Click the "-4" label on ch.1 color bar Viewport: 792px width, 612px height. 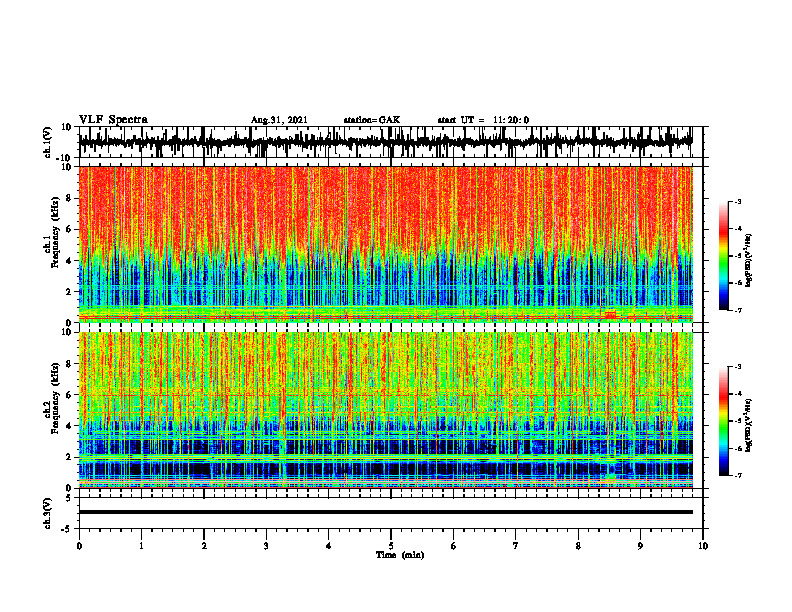738,229
